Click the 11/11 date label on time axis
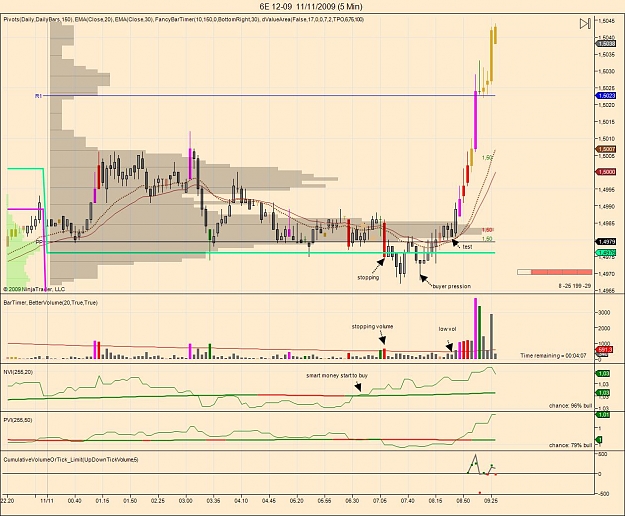 [47, 501]
